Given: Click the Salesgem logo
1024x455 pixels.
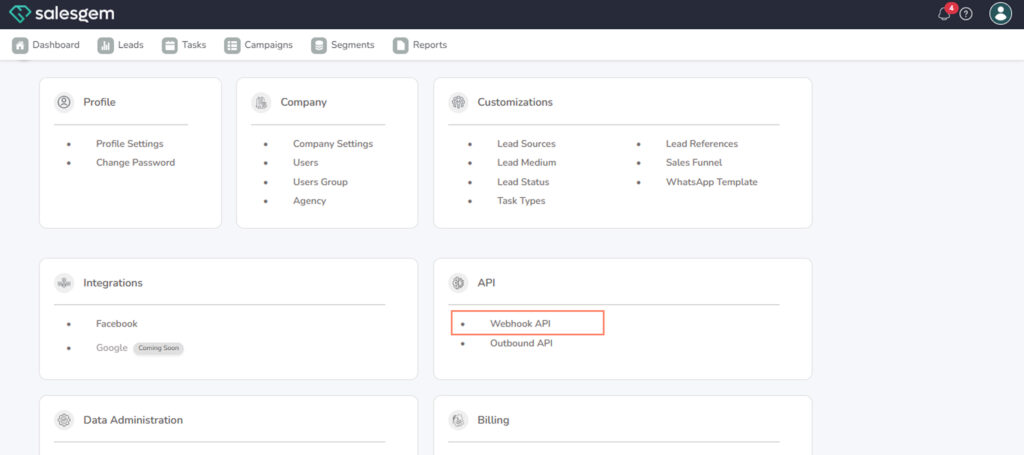Looking at the screenshot, I should tap(61, 14).
